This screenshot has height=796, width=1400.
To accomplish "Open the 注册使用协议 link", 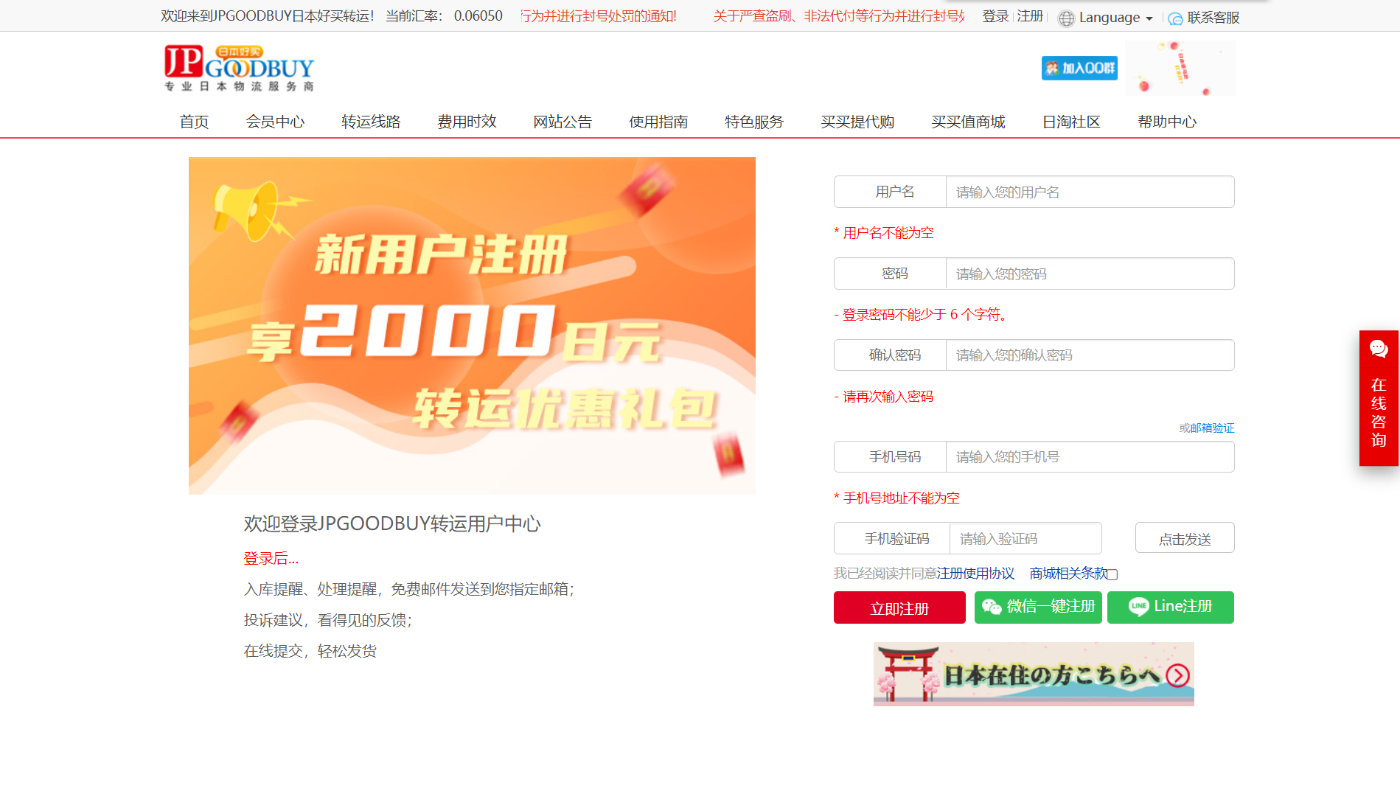I will pos(976,574).
